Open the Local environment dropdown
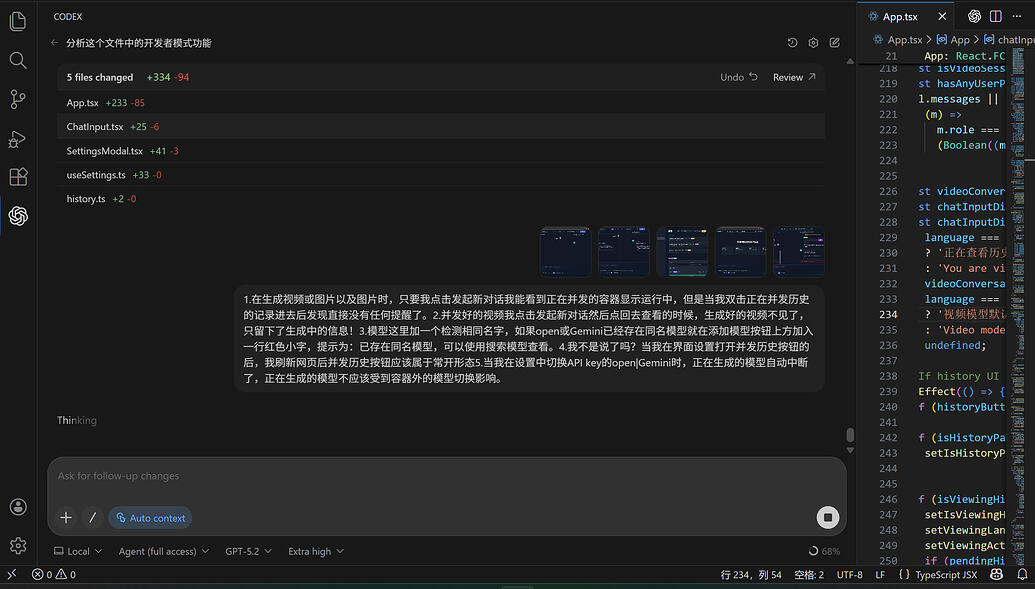Image resolution: width=1035 pixels, height=589 pixels. tap(78, 551)
